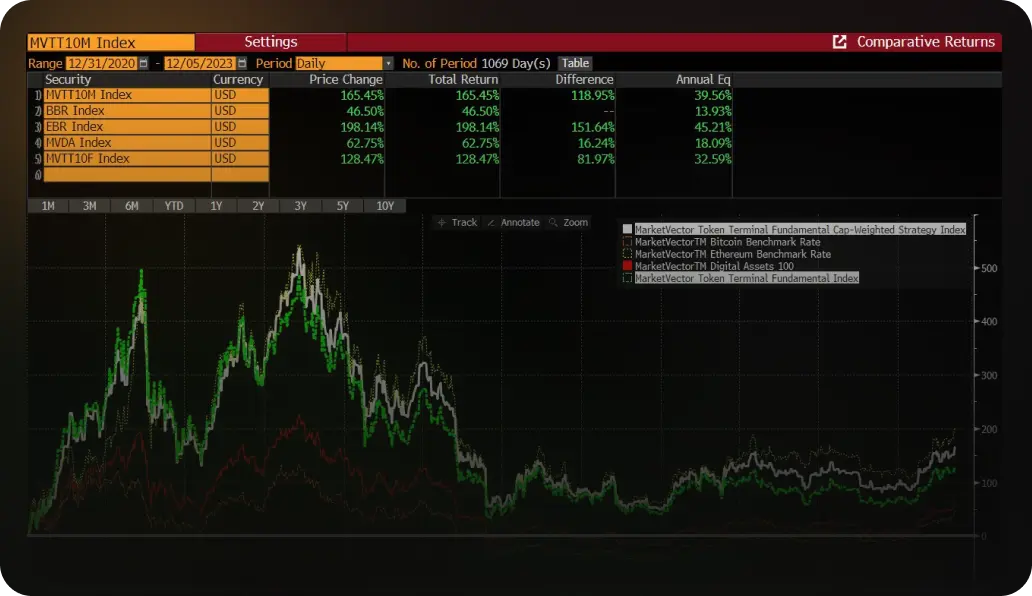Click USD currency for MVTT10M Index
The image size is (1032, 596).
240,95
